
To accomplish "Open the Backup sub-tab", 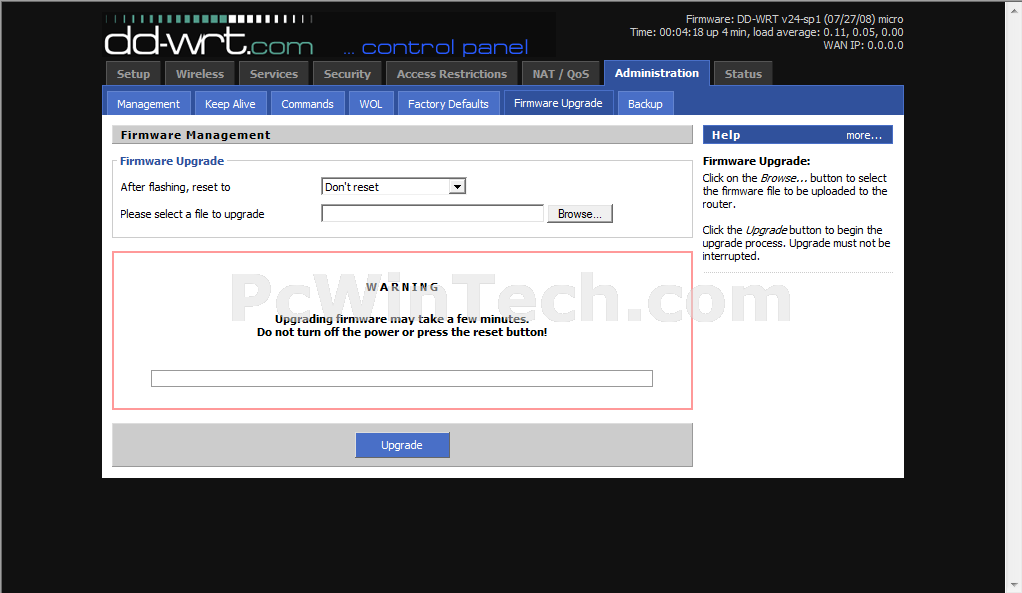I will tap(645, 104).
